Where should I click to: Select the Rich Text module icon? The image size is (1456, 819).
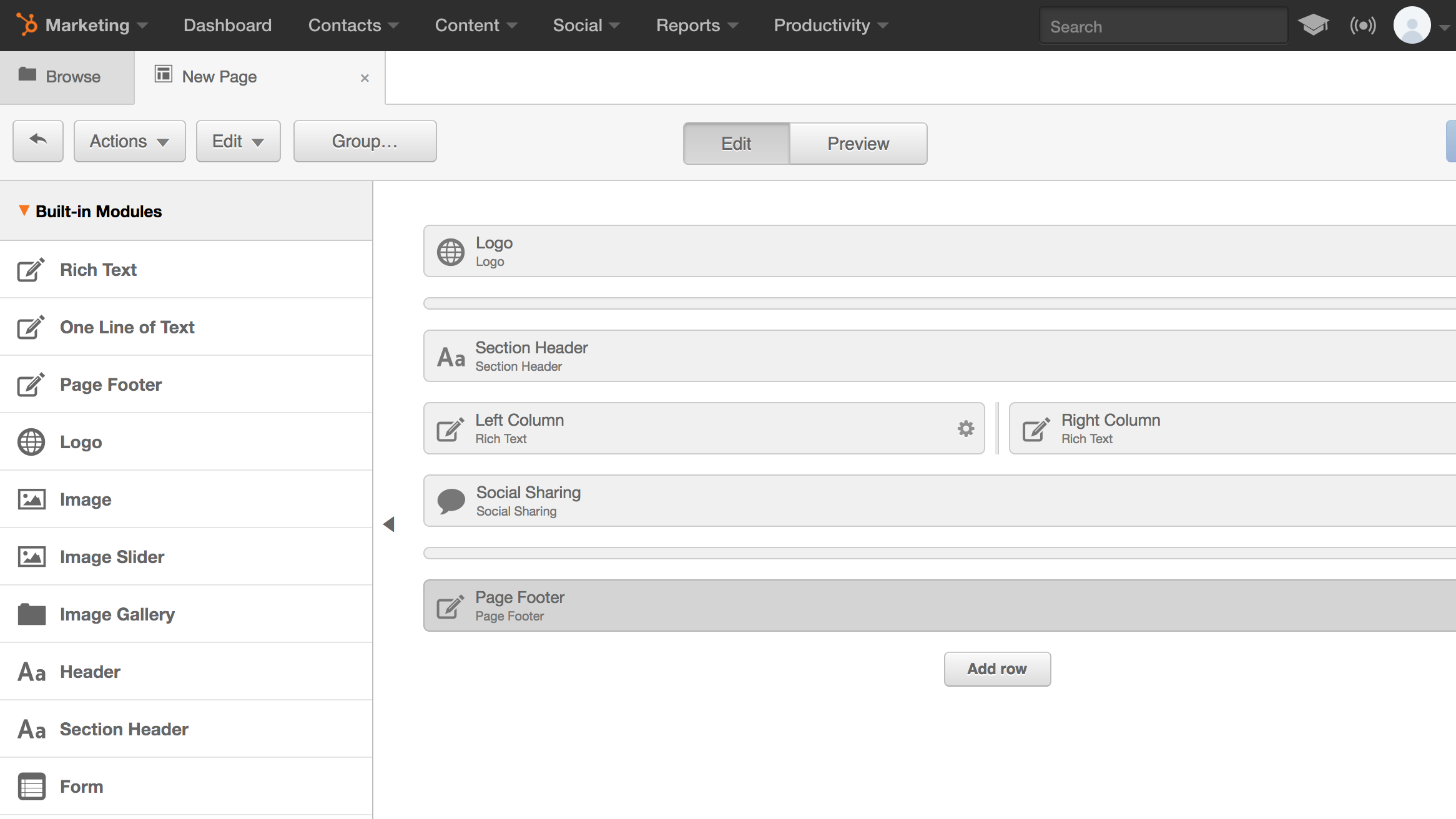pos(31,269)
